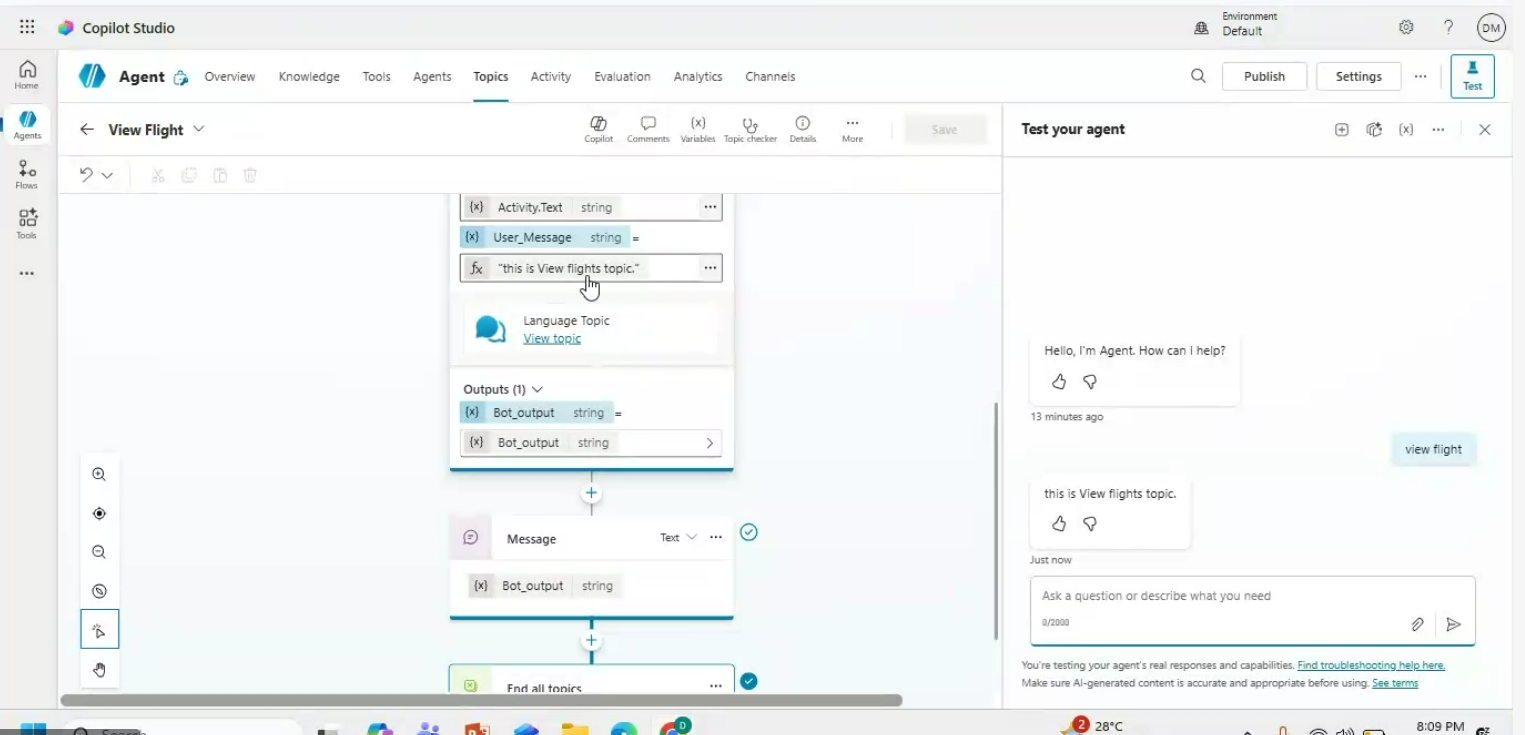Switch to the Channels tab
Viewport: 1525px width, 735px height.
point(770,76)
